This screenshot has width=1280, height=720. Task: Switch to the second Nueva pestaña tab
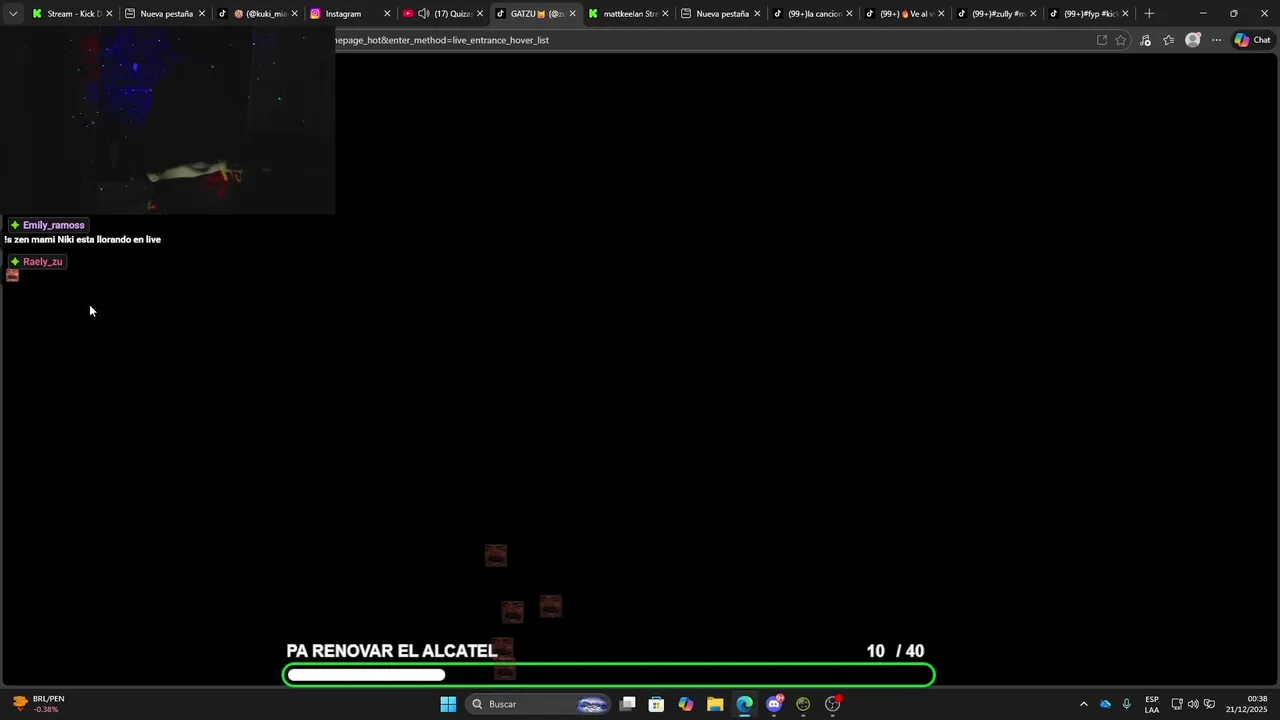720,14
